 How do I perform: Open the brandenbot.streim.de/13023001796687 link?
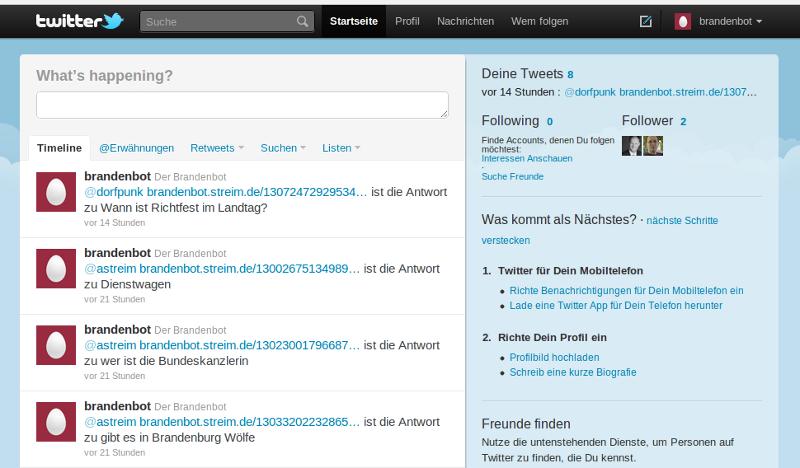pos(249,345)
